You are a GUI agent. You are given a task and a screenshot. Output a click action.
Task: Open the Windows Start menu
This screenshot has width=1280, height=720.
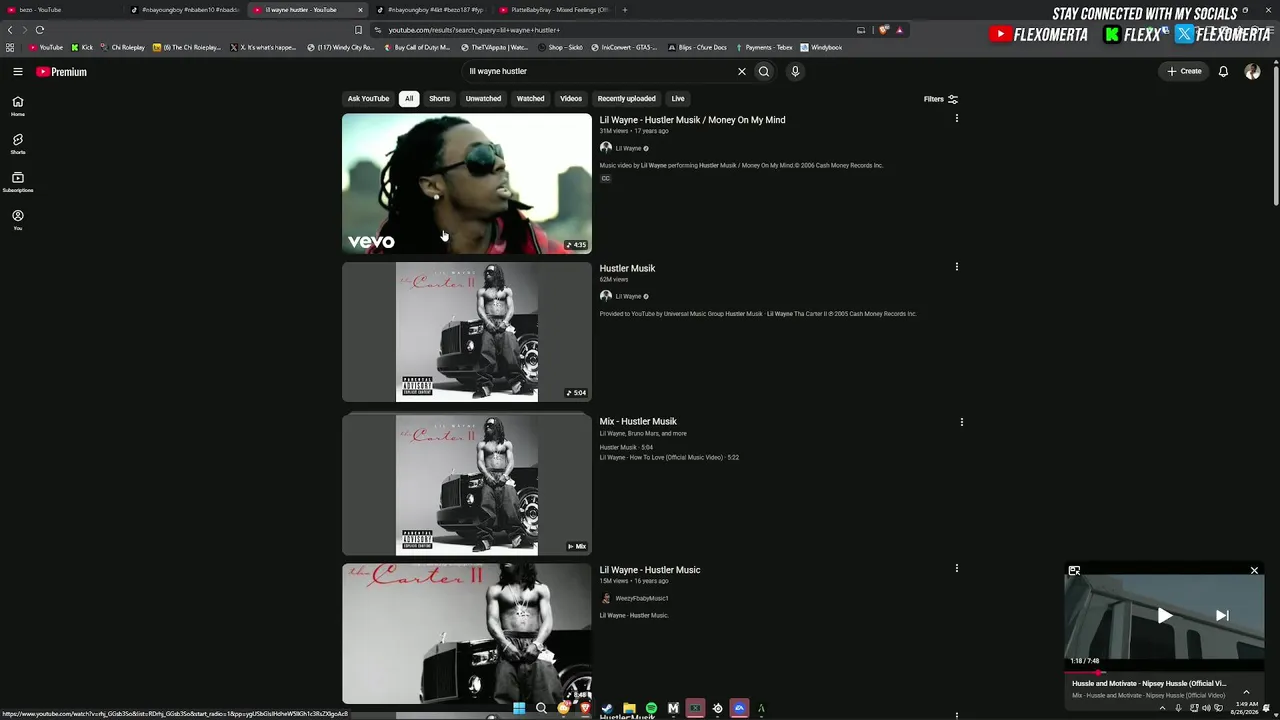pyautogui.click(x=519, y=708)
